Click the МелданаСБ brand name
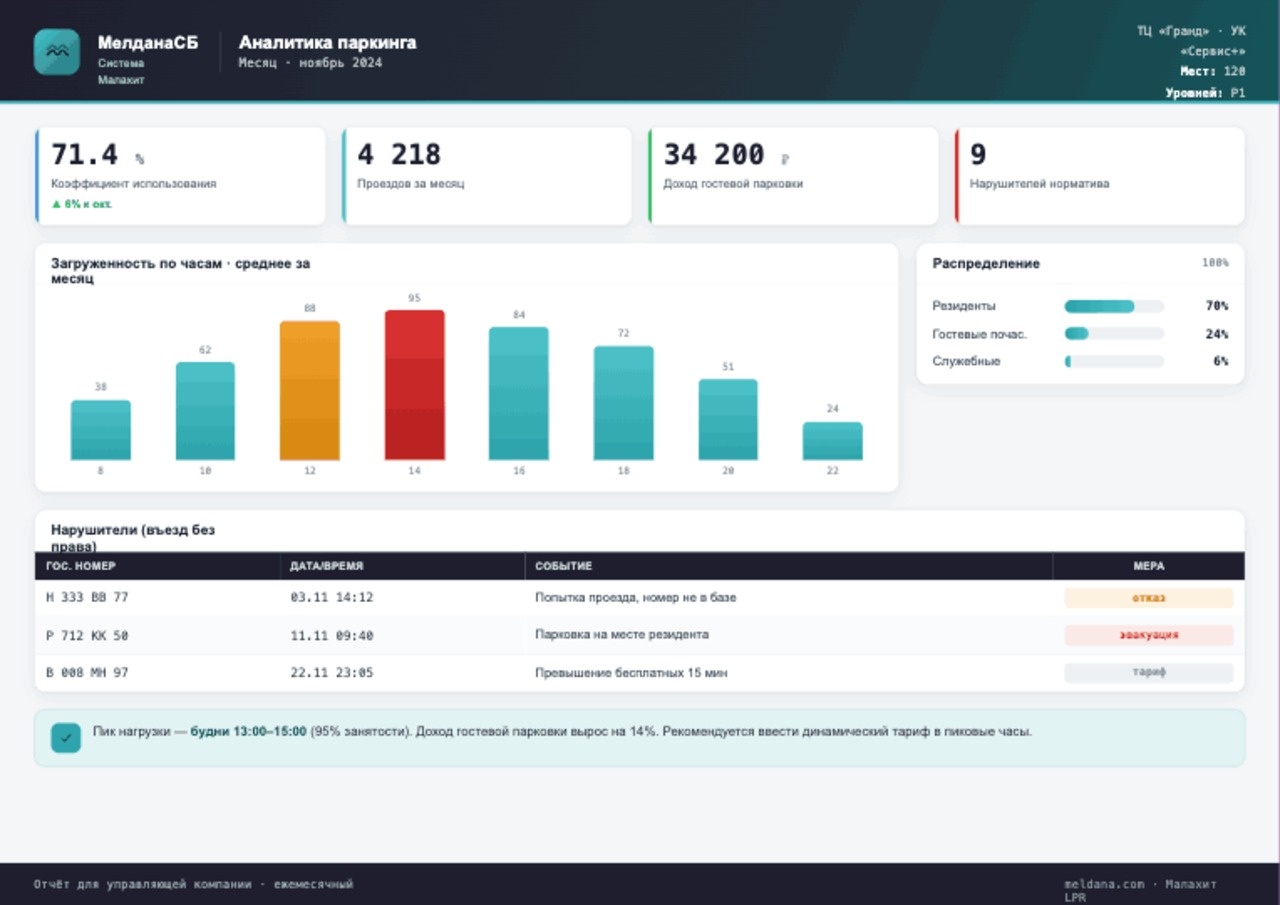The width and height of the screenshot is (1280, 905). (148, 43)
